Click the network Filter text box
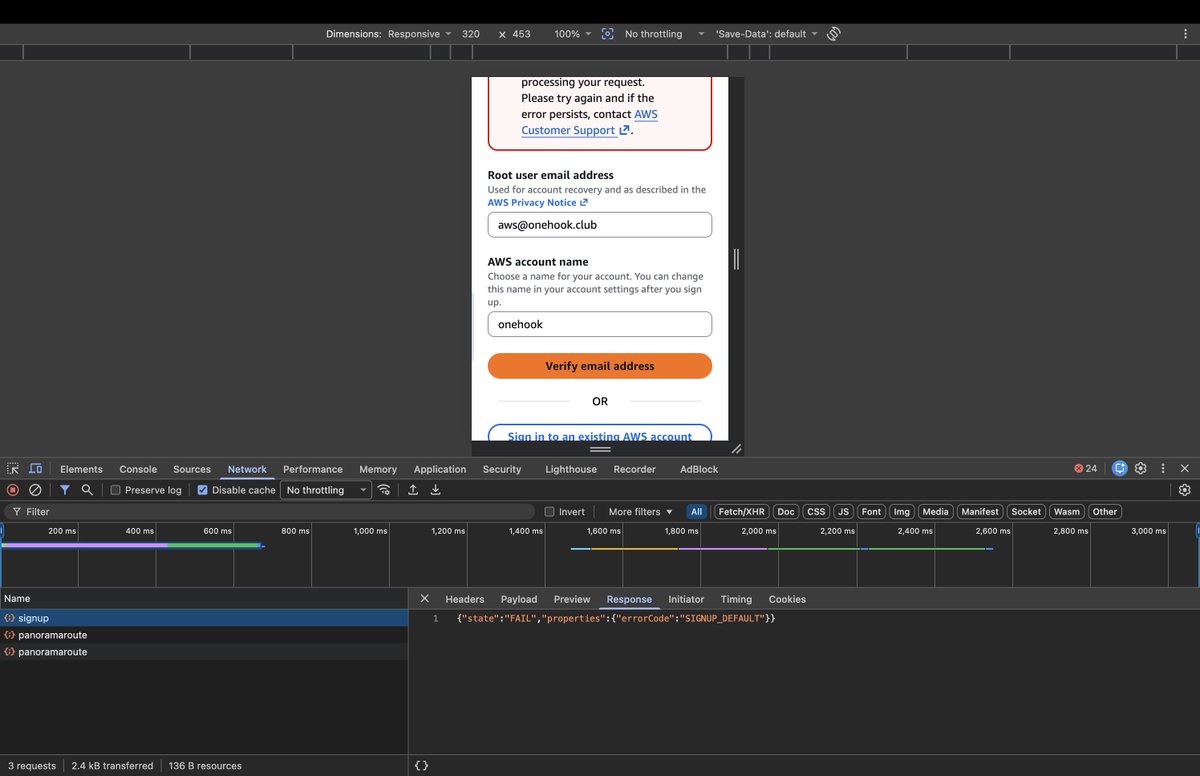 pos(270,511)
